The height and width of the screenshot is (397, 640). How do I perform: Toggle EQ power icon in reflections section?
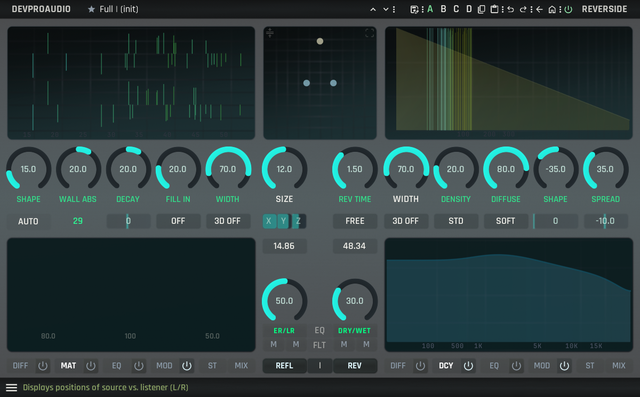139,366
